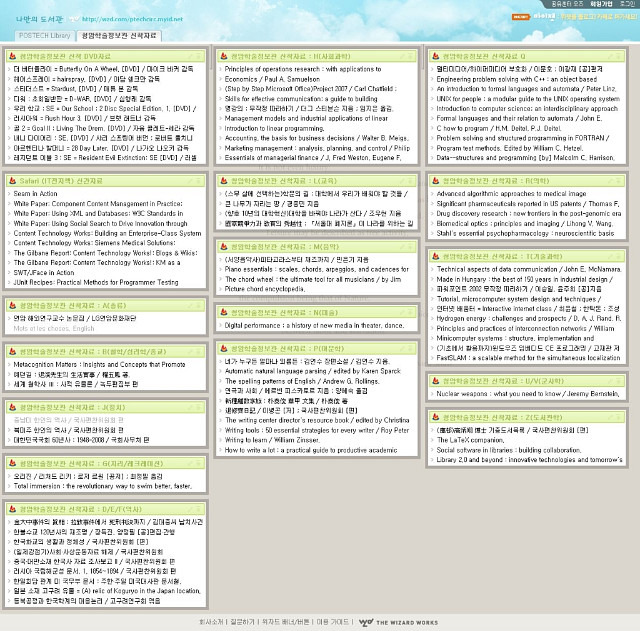Click the feed icon of the J(정치) widget
This screenshot has width=640, height=631.
point(13,407)
